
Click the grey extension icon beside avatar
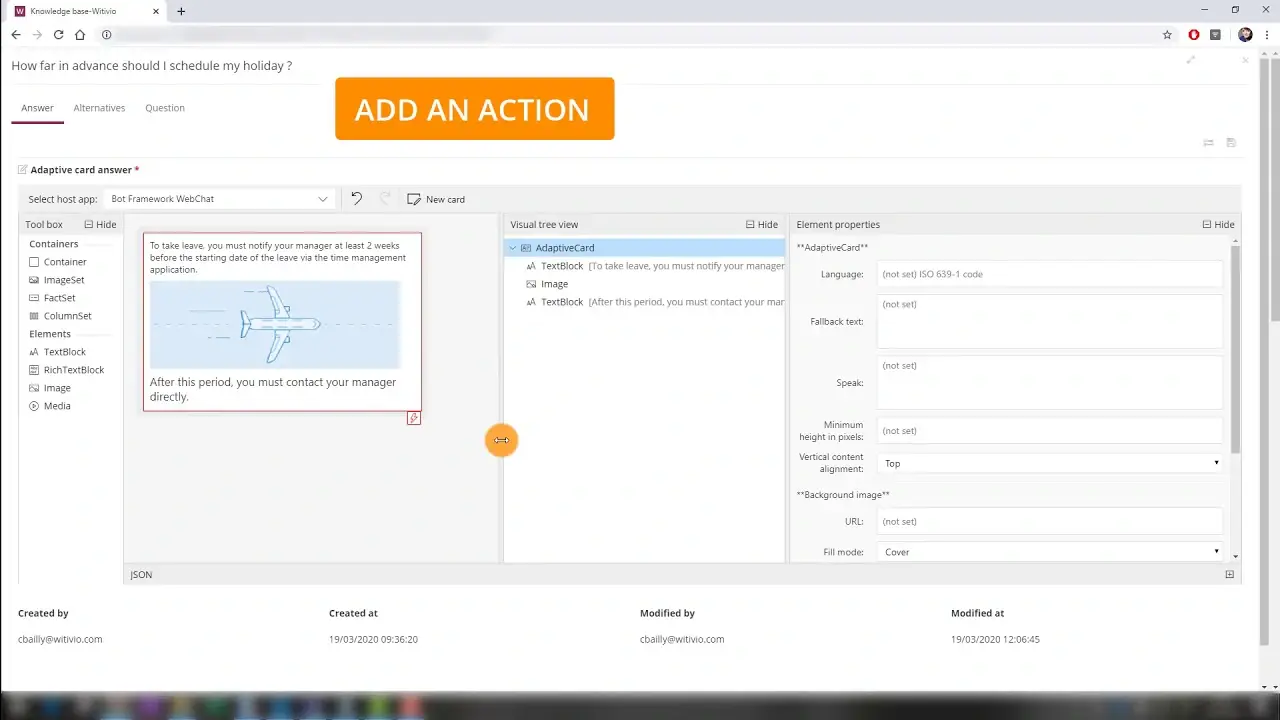(x=1216, y=35)
